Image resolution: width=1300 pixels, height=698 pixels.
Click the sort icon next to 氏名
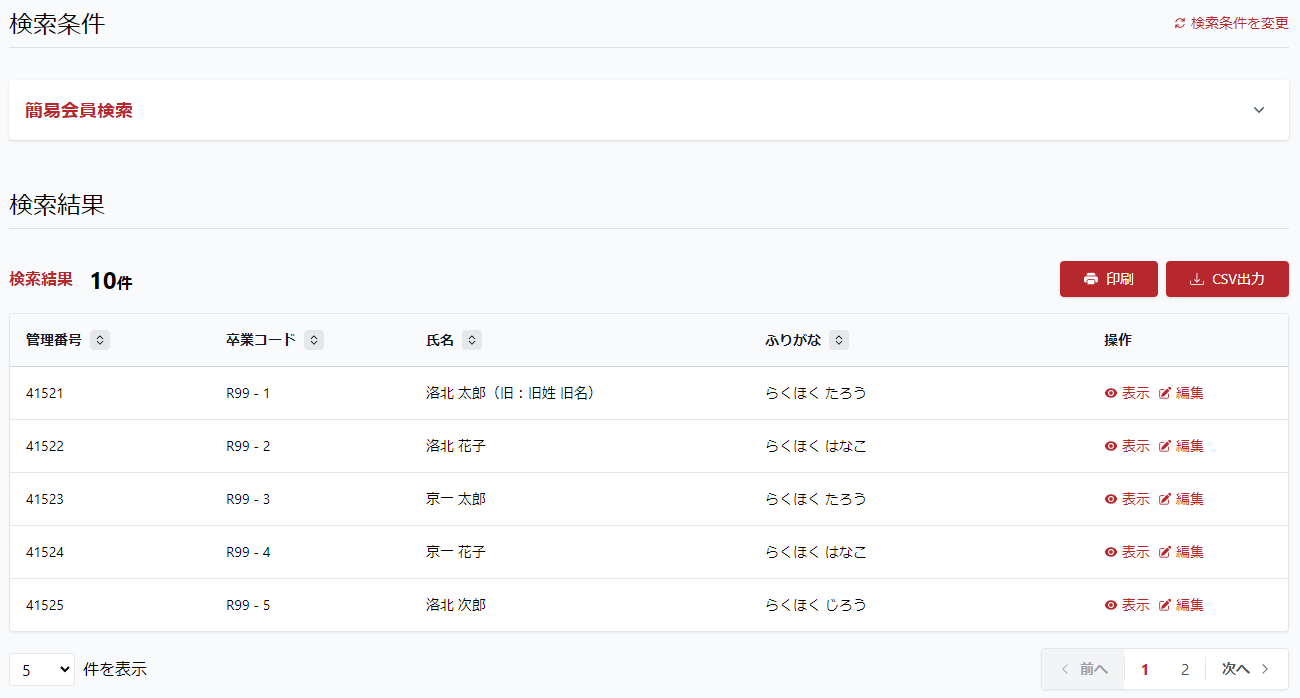click(x=472, y=340)
